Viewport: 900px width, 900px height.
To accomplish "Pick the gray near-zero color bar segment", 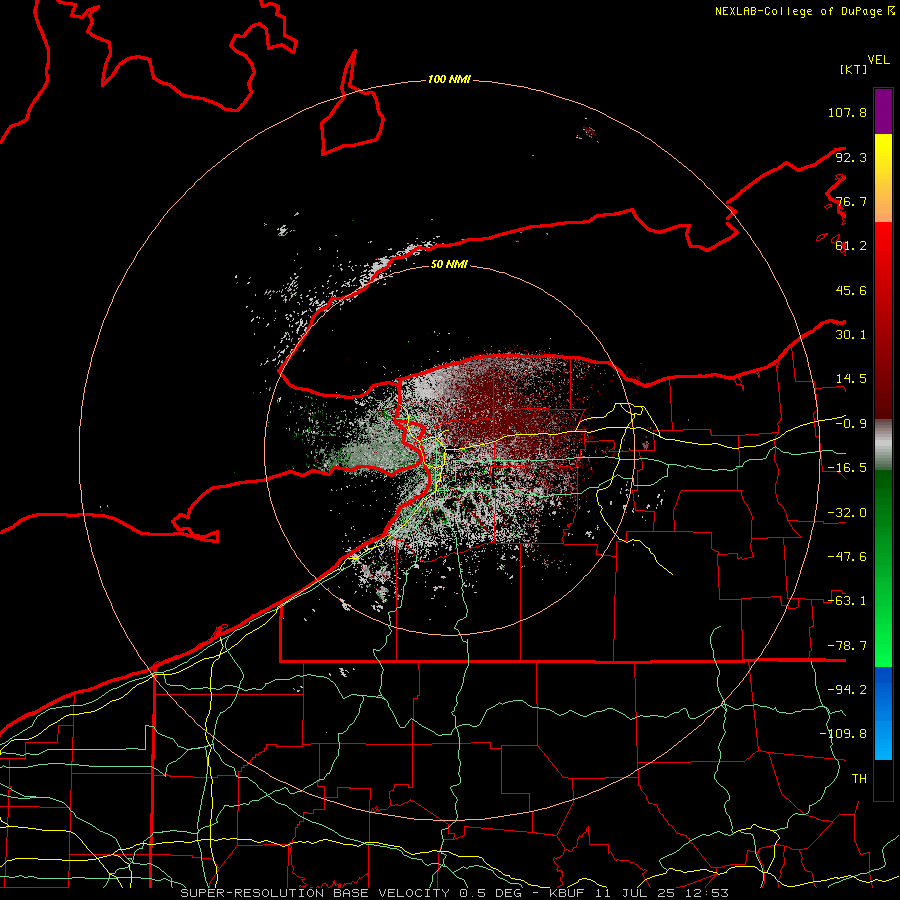I will [x=883, y=445].
